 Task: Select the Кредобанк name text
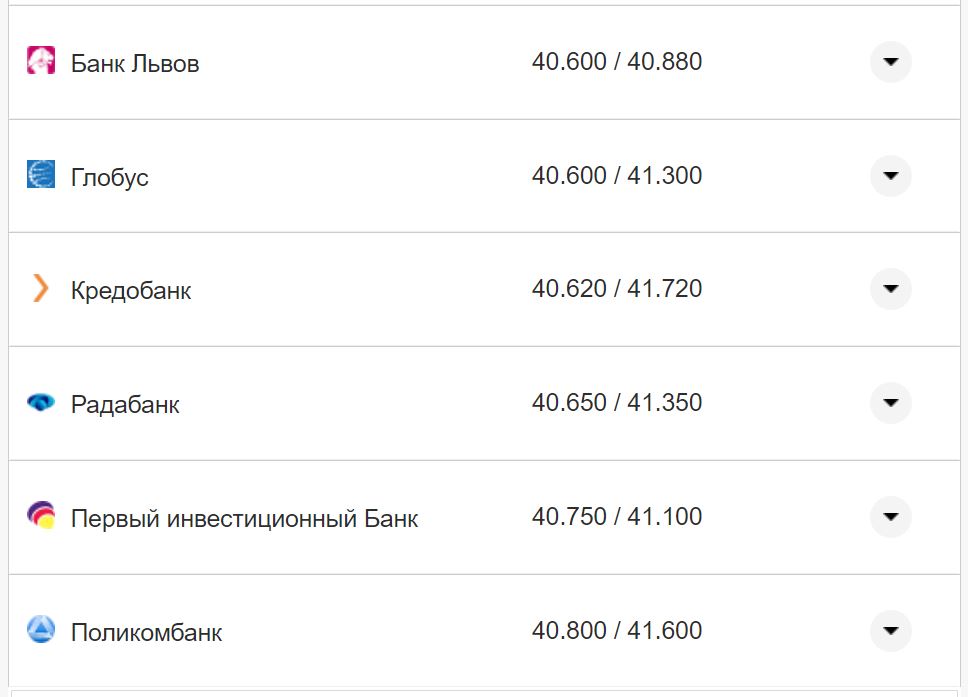pyautogui.click(x=131, y=291)
